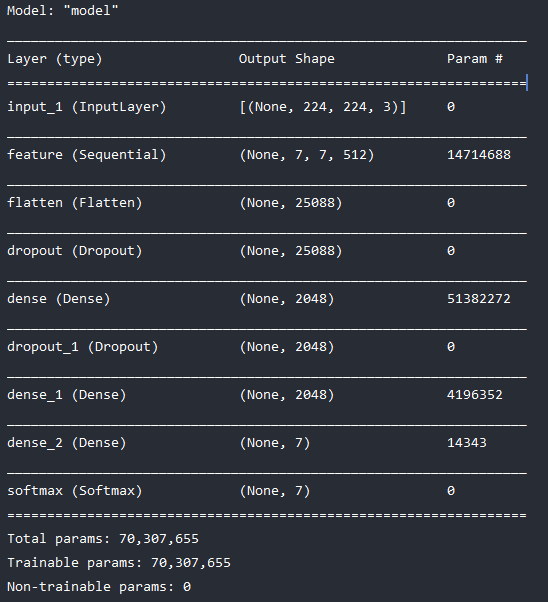This screenshot has width=548, height=602.
Task: Select the dense row's '(None, 2048)' shape
Action: tap(286, 299)
